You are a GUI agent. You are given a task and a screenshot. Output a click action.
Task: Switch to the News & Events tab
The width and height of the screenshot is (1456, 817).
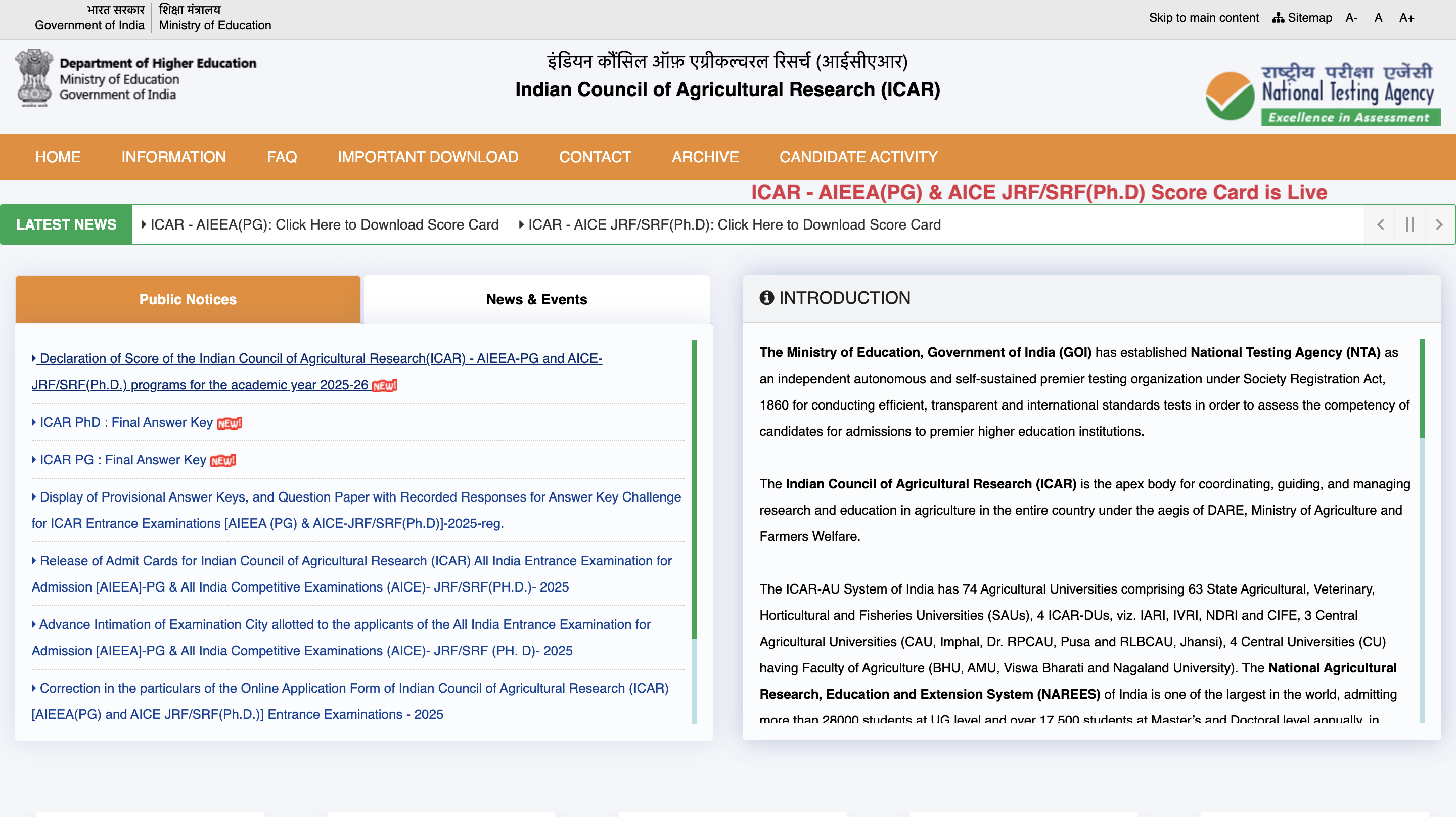coord(536,299)
